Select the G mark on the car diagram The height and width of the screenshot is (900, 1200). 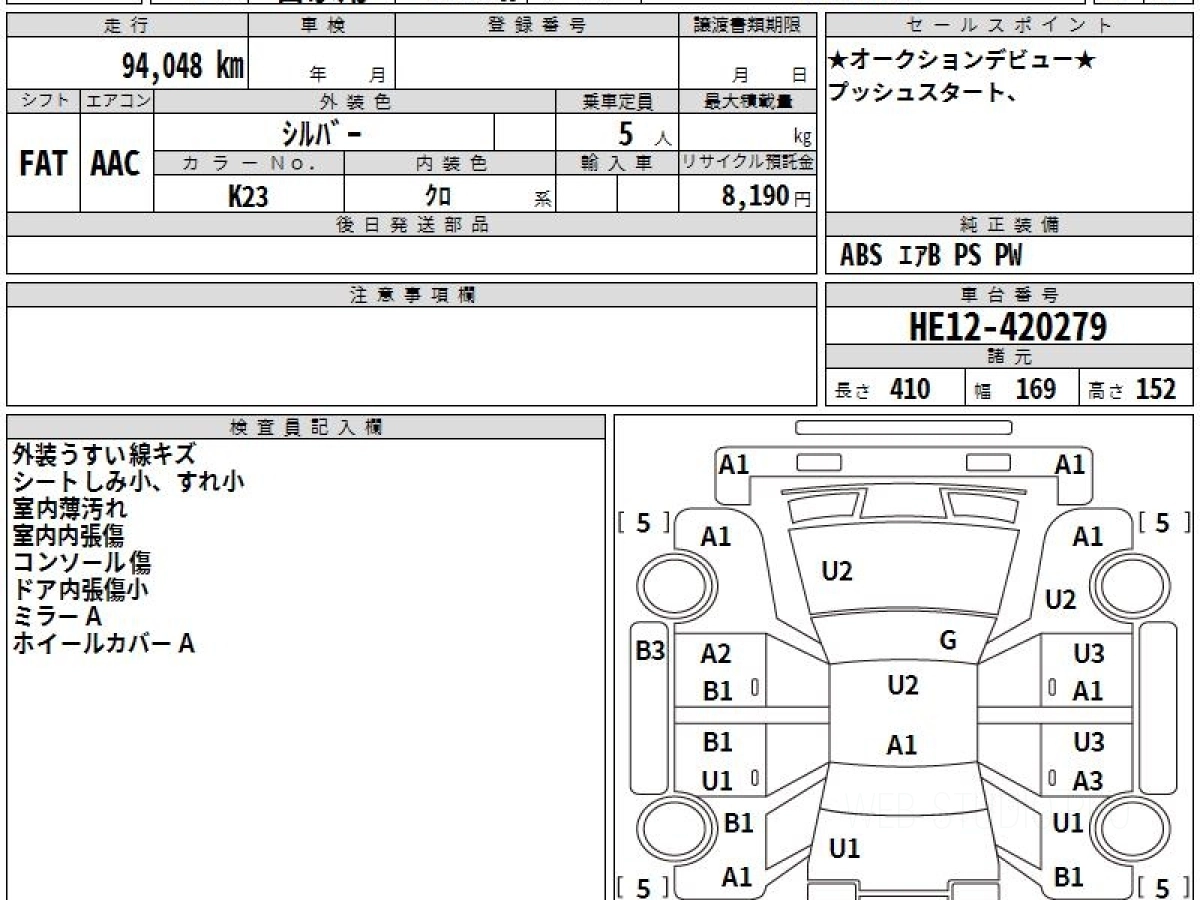coord(949,641)
